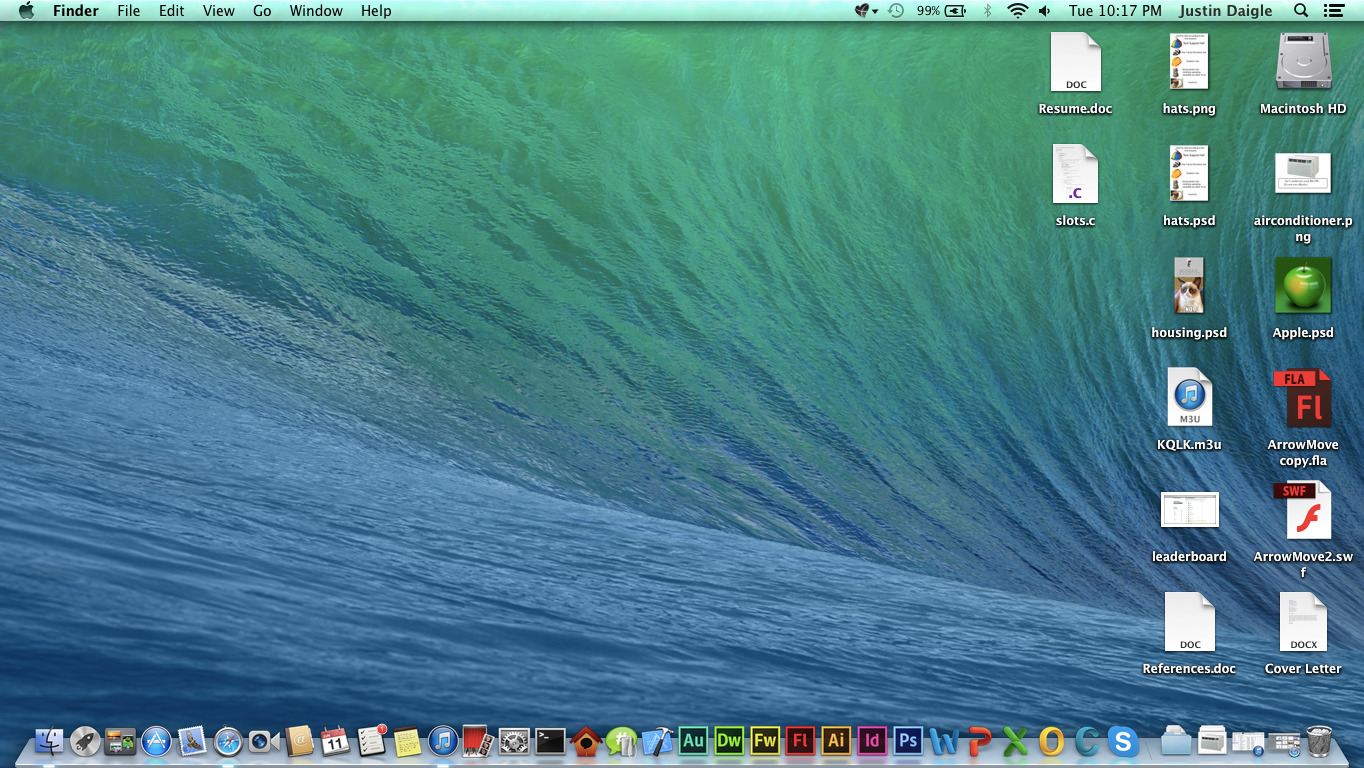Open the volume control in menu bar
Image resolution: width=1364 pixels, height=768 pixels.
[x=1045, y=11]
